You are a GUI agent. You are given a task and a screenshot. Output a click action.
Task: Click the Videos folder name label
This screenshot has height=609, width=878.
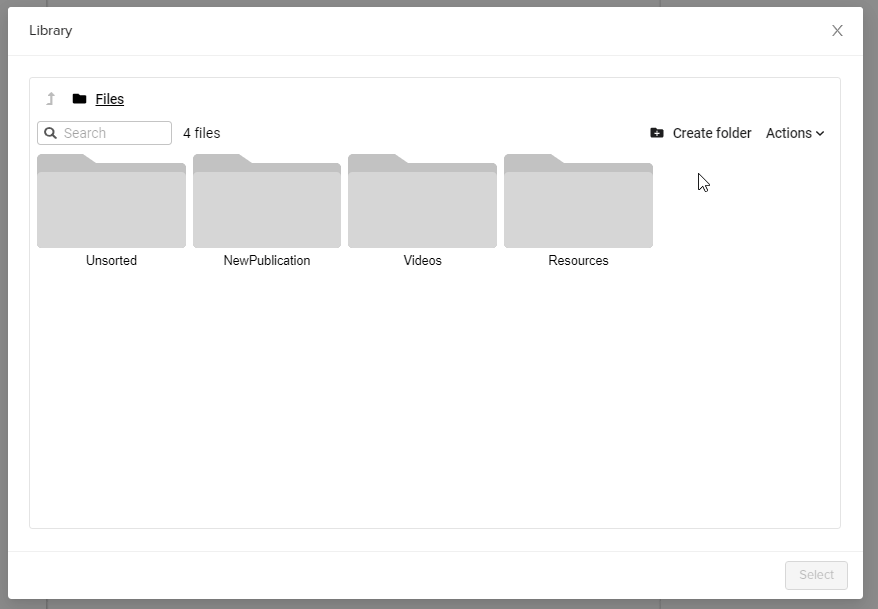[x=422, y=261]
